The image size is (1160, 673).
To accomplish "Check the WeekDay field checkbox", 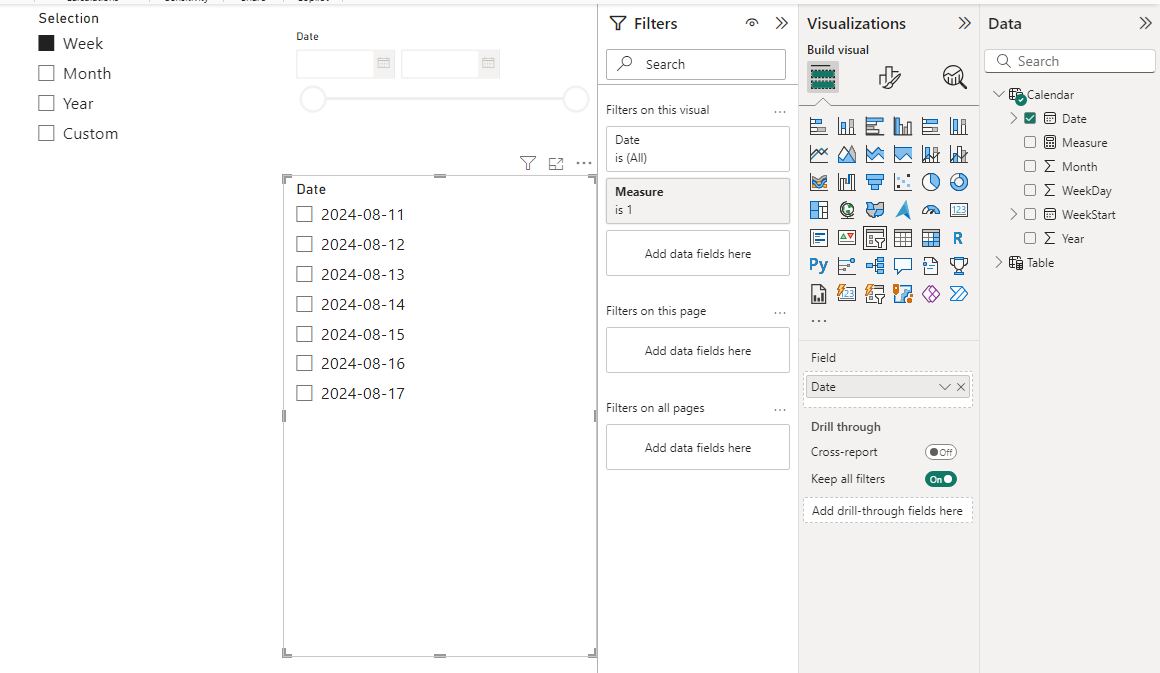I will click(x=1030, y=190).
